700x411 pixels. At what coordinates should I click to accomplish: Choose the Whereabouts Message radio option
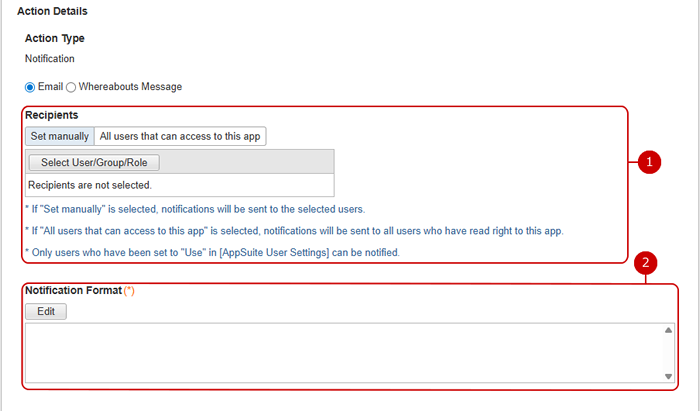pyautogui.click(x=71, y=87)
